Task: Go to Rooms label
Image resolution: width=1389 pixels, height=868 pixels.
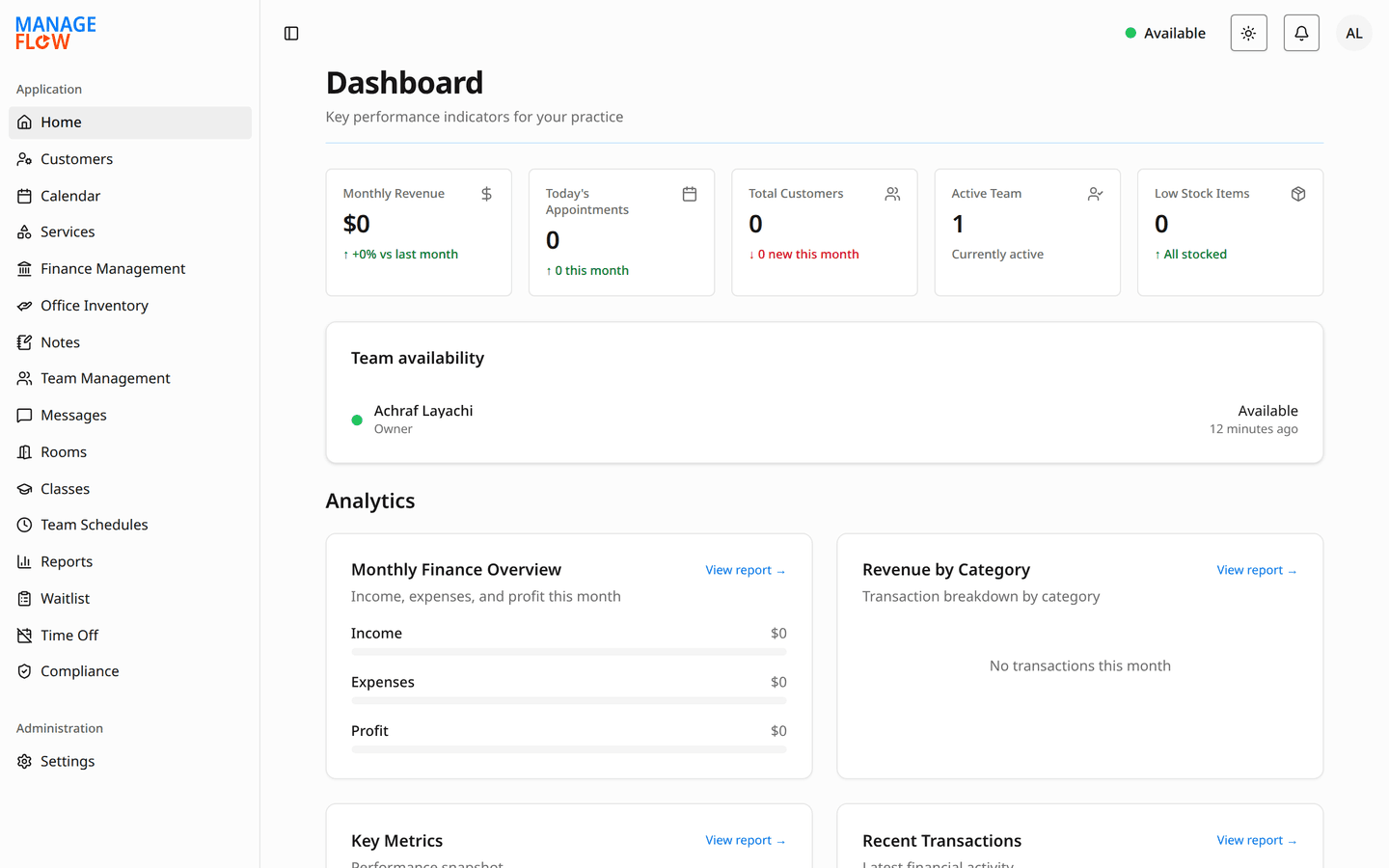Action: click(64, 452)
